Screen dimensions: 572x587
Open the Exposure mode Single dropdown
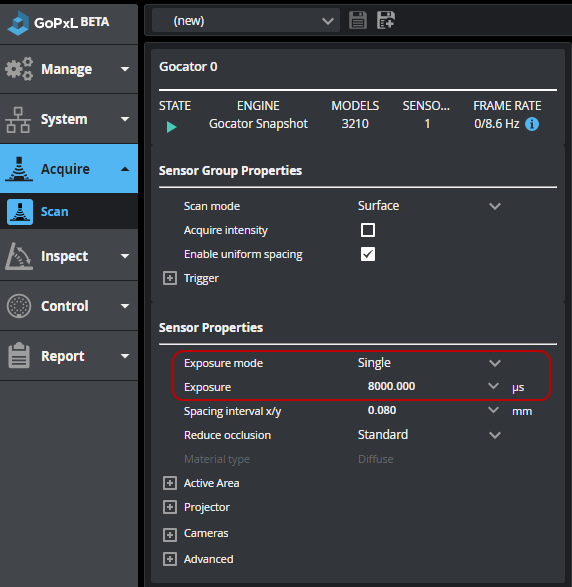tap(429, 363)
